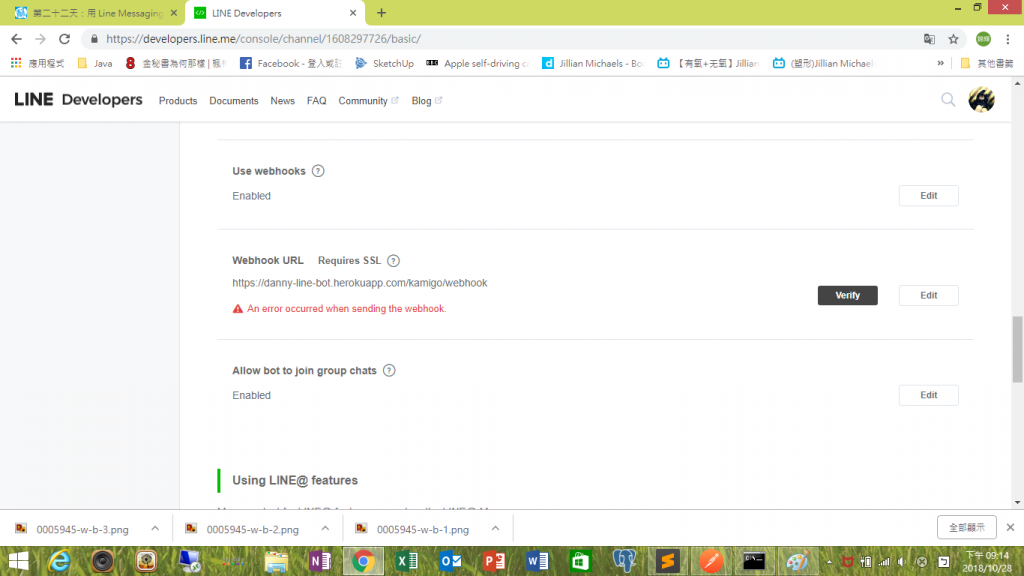Open the Documents menu

(x=234, y=101)
